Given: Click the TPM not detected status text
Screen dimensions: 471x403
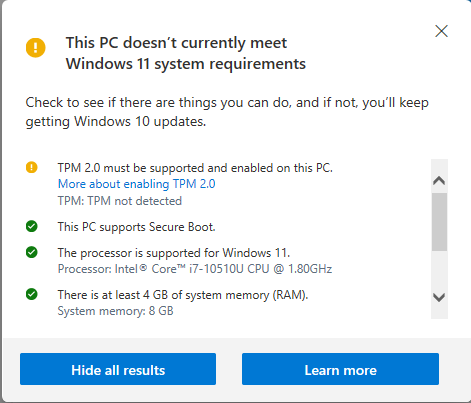Looking at the screenshot, I should pos(120,201).
